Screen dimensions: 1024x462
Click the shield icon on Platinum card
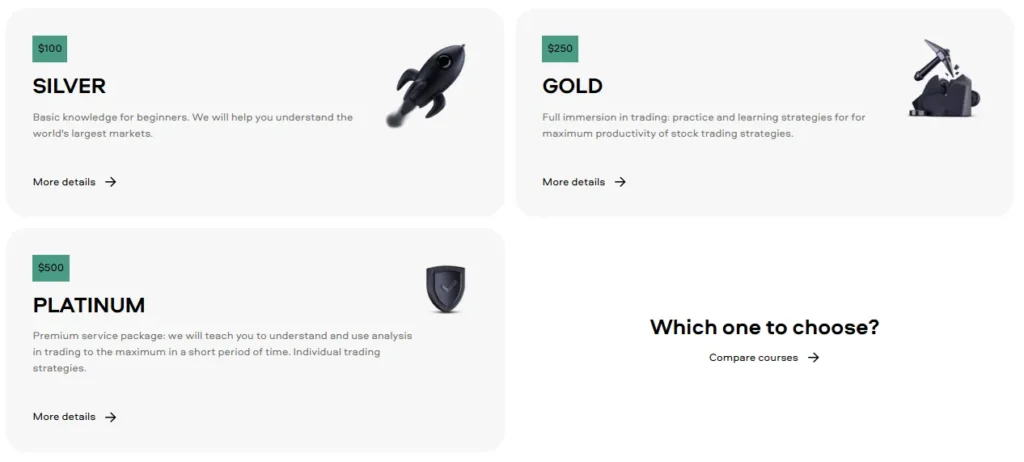tap(445, 288)
